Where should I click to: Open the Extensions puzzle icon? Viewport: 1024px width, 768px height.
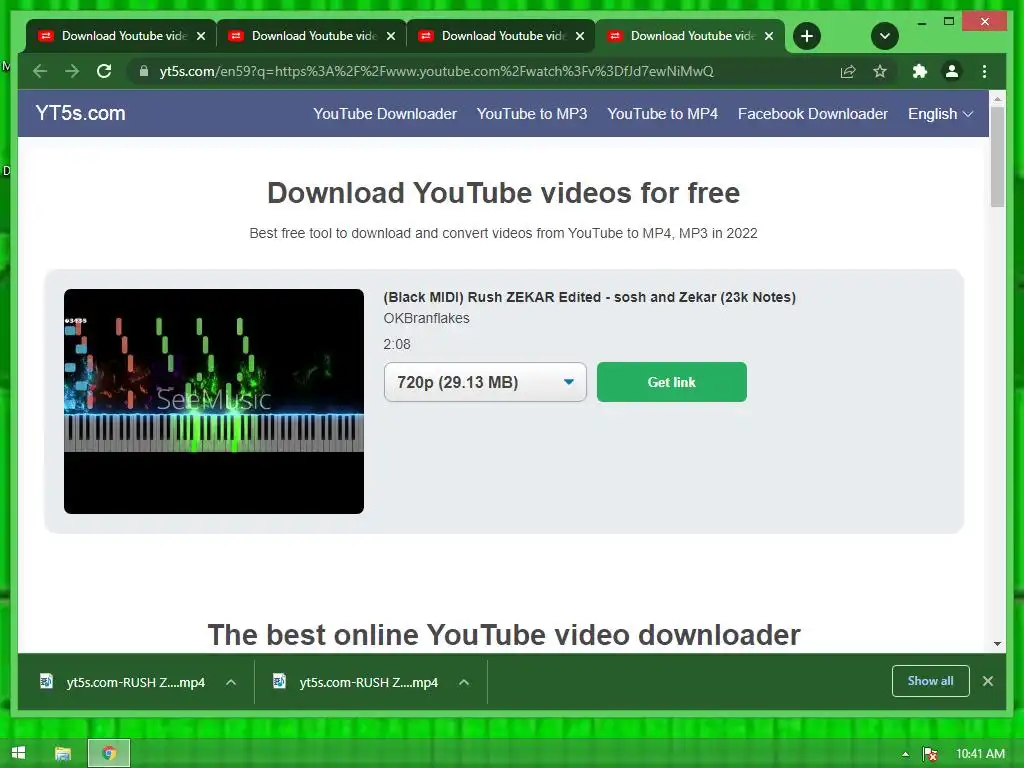click(x=920, y=71)
